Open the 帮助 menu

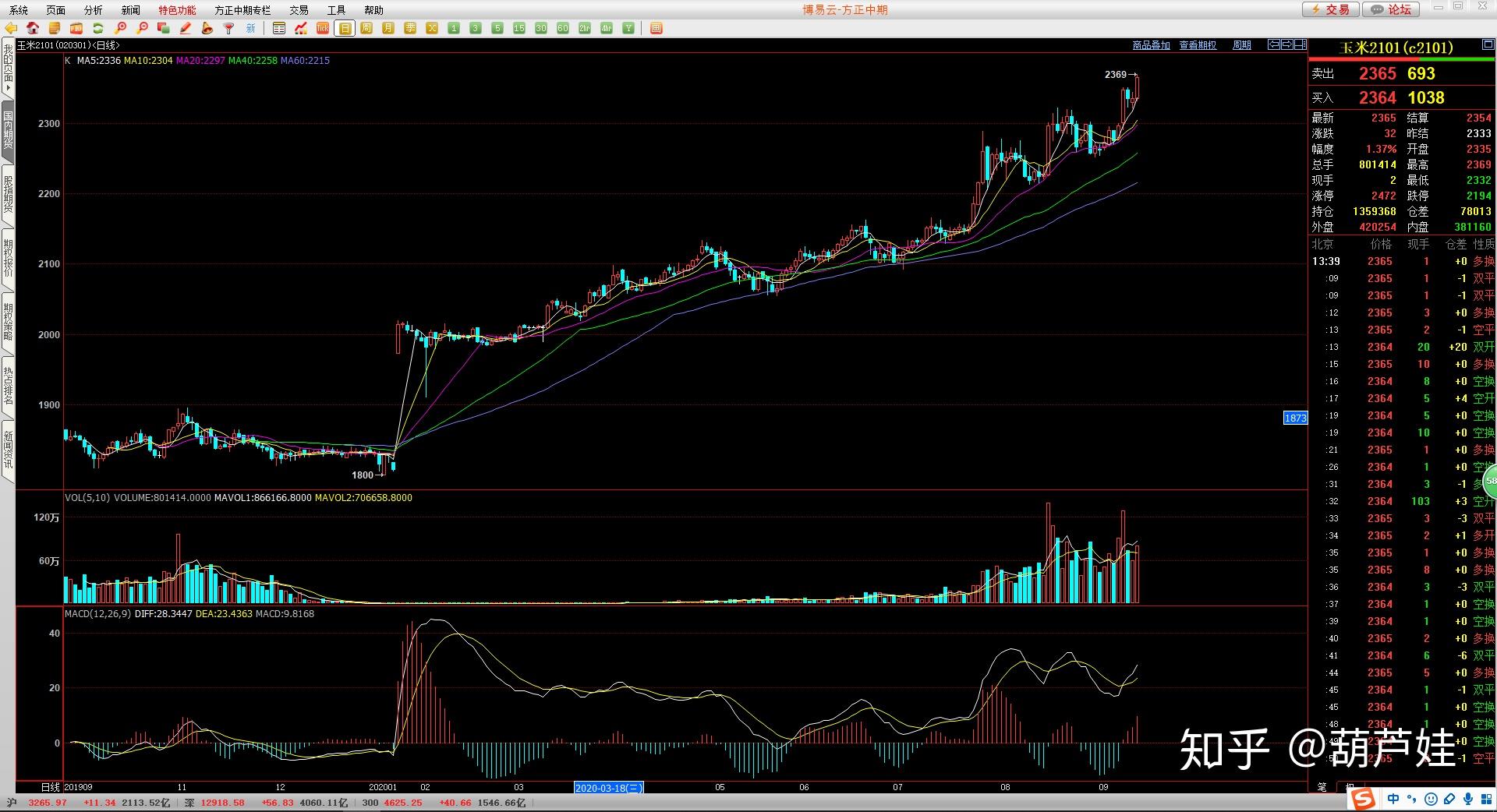coord(374,10)
